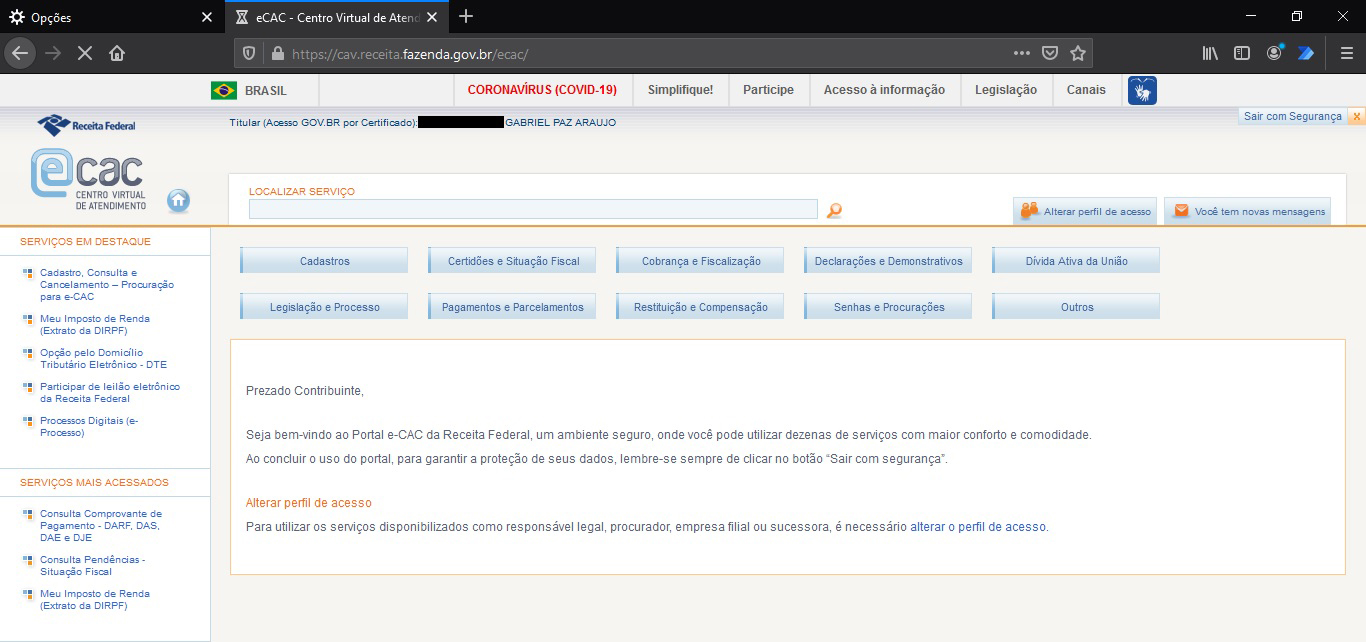The image size is (1366, 642).
Task: Click the browser Home icon
Action: (x=117, y=54)
